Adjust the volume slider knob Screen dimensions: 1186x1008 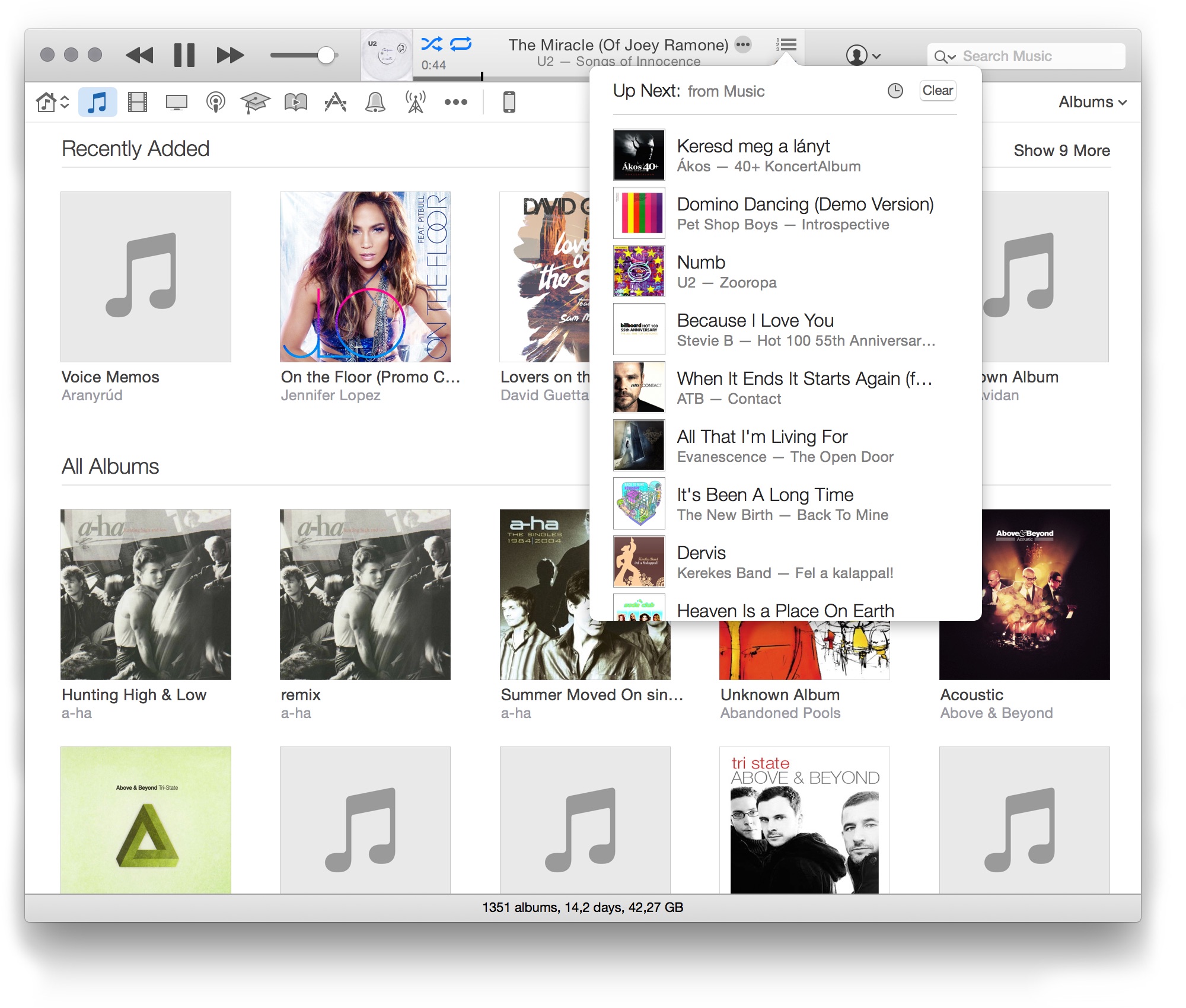coord(326,55)
